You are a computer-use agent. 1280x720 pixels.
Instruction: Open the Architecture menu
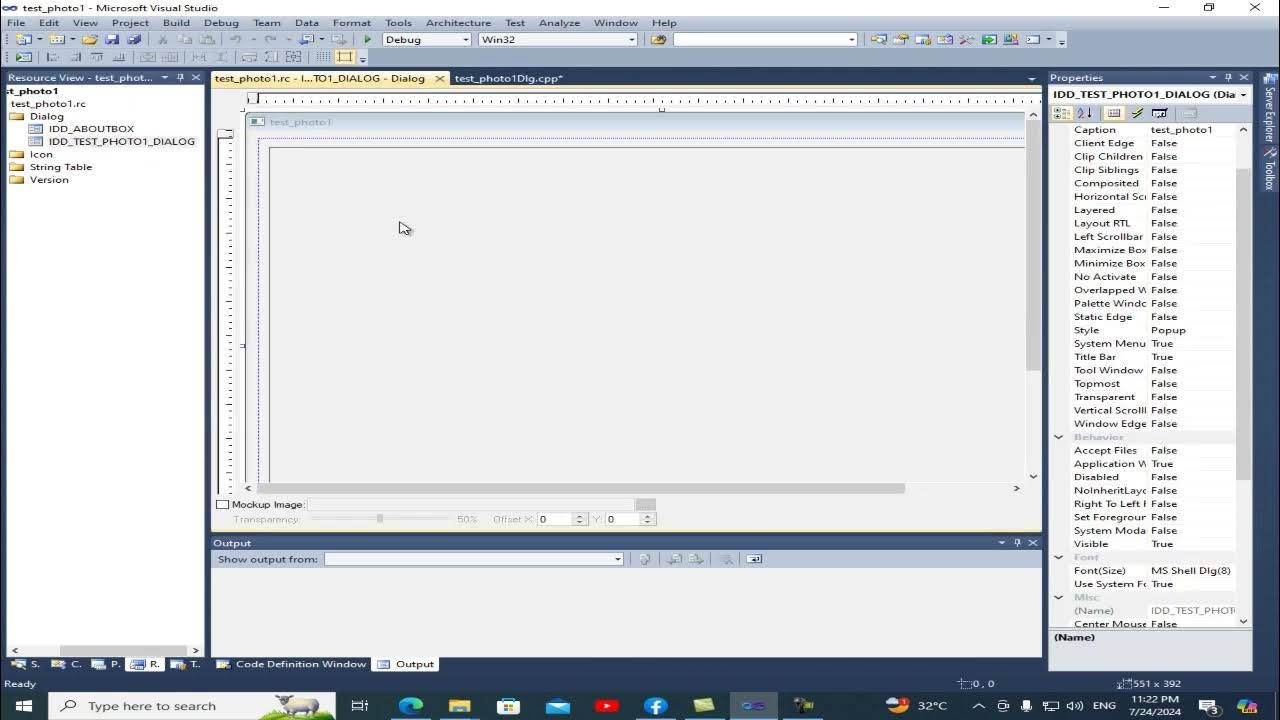(x=458, y=22)
